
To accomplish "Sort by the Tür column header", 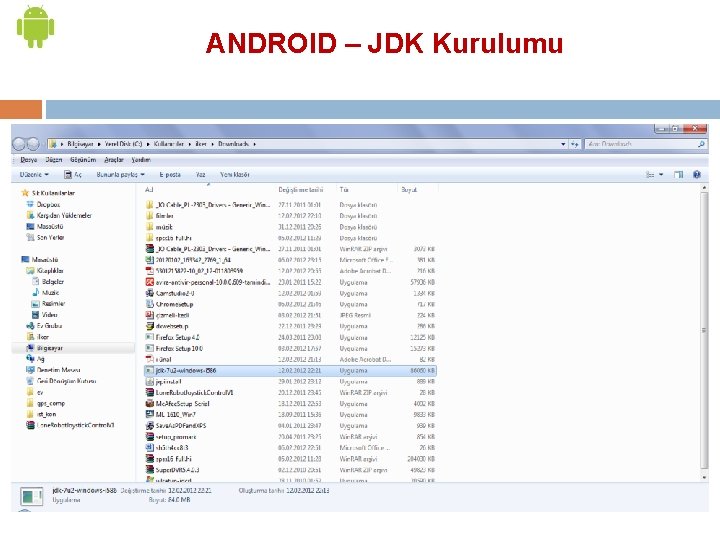I will pyautogui.click(x=344, y=190).
